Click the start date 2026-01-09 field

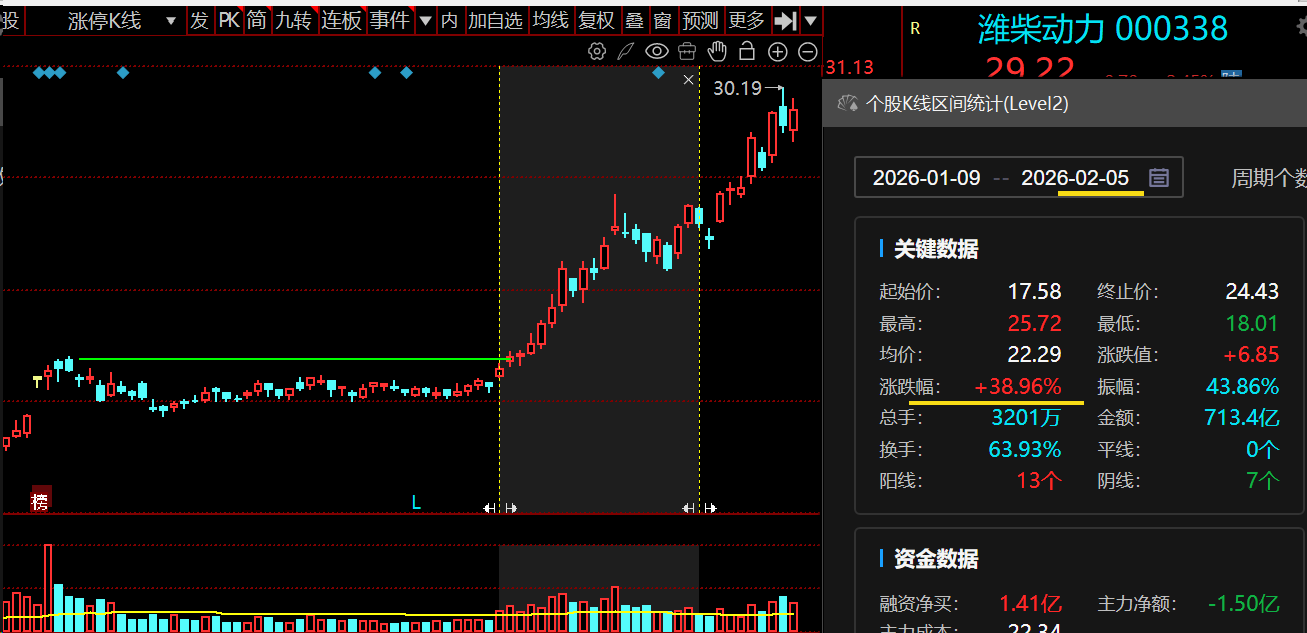(x=926, y=178)
